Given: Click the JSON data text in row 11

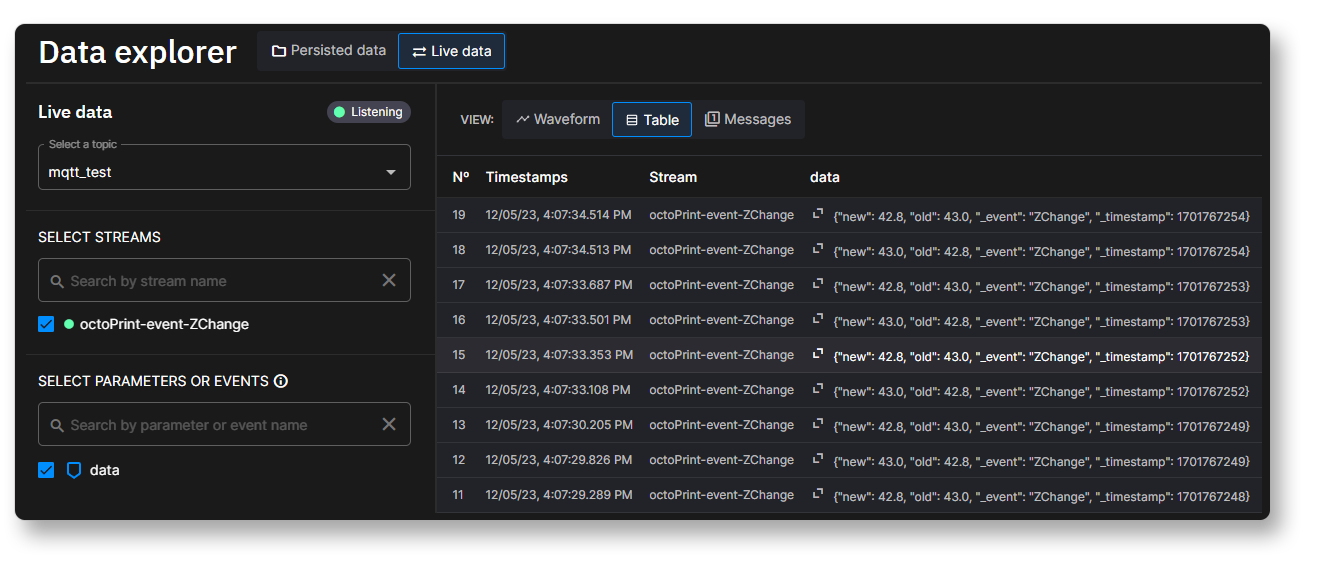Looking at the screenshot, I should click(1041, 497).
